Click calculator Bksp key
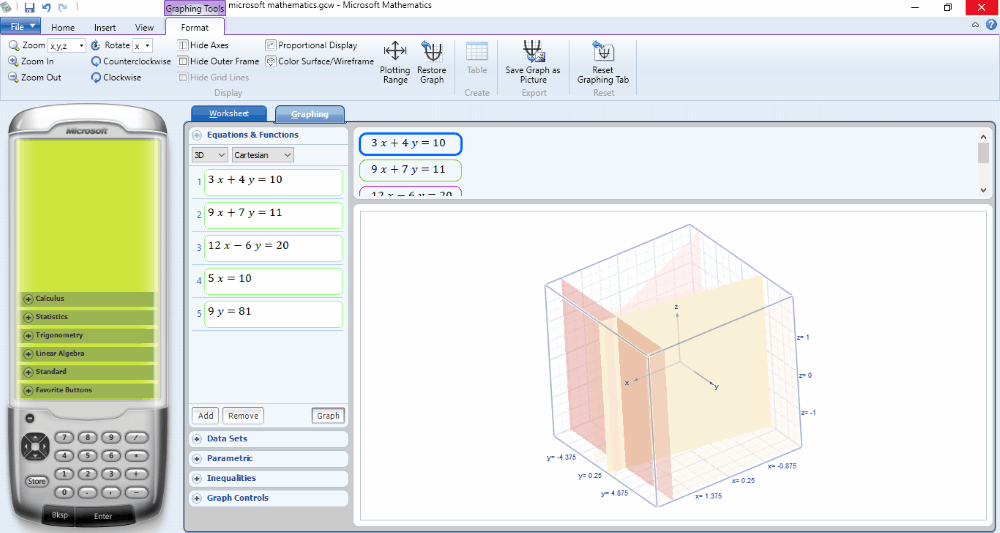 (x=60, y=515)
